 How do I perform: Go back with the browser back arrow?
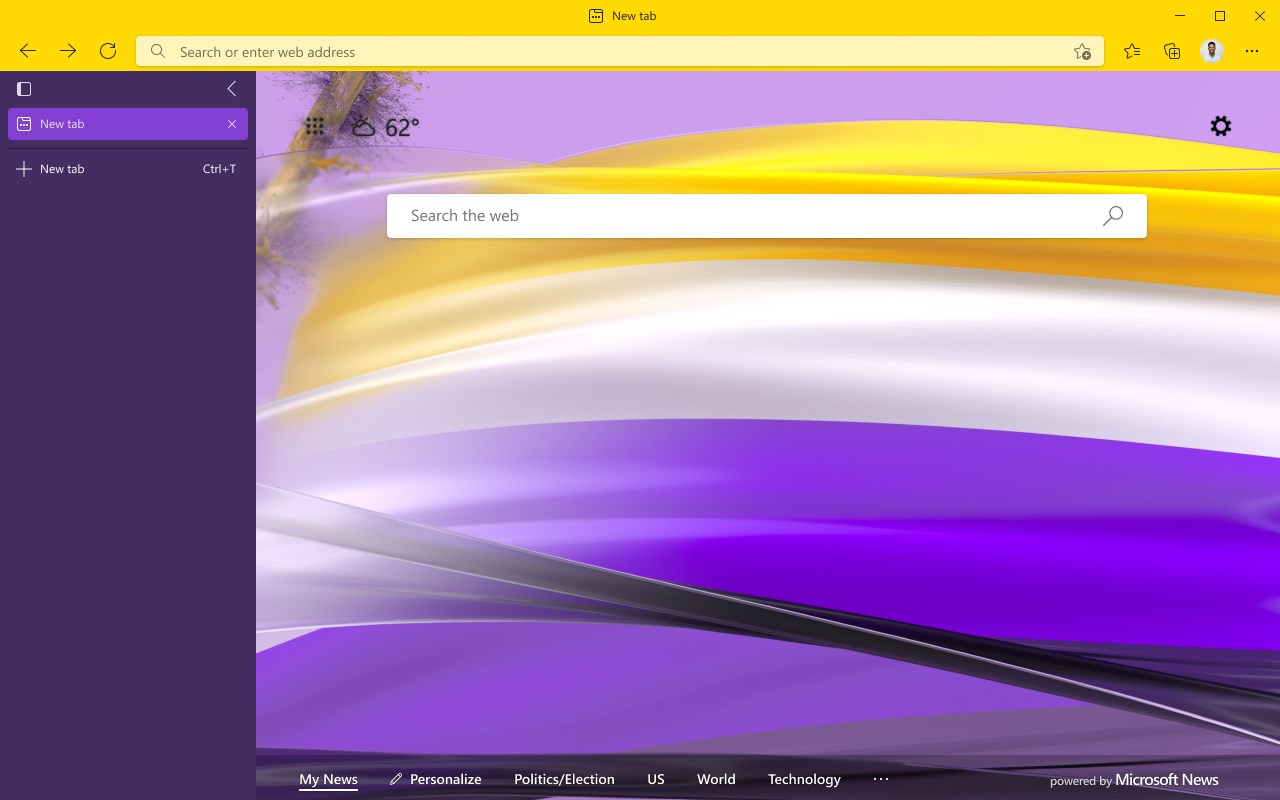tap(28, 51)
